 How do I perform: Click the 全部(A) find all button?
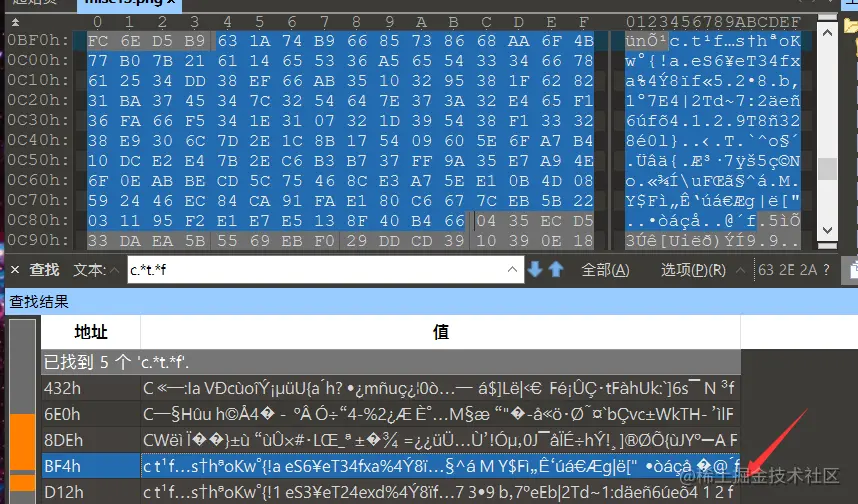tap(605, 270)
